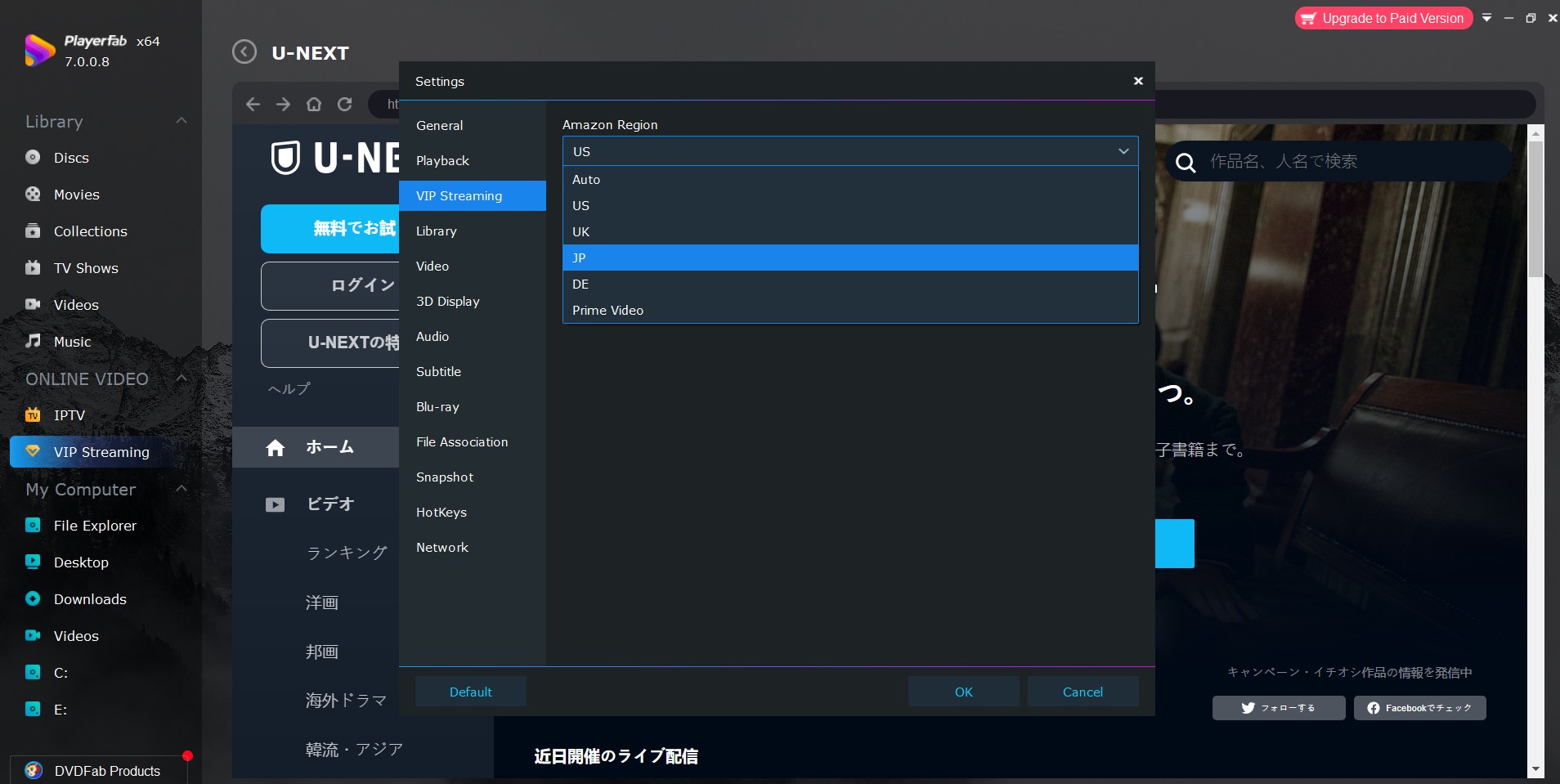Viewport: 1560px width, 784px height.
Task: Switch to General settings tab
Action: click(x=473, y=125)
